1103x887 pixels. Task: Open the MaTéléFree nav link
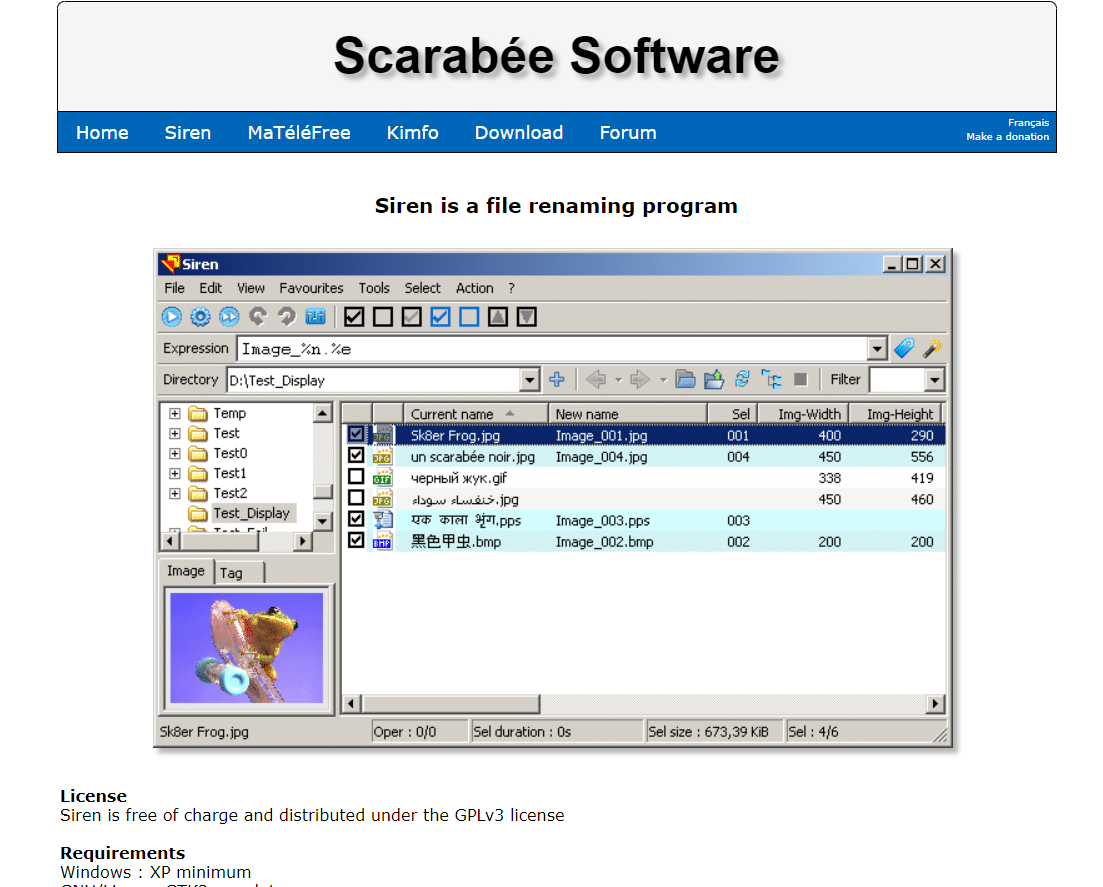point(299,132)
